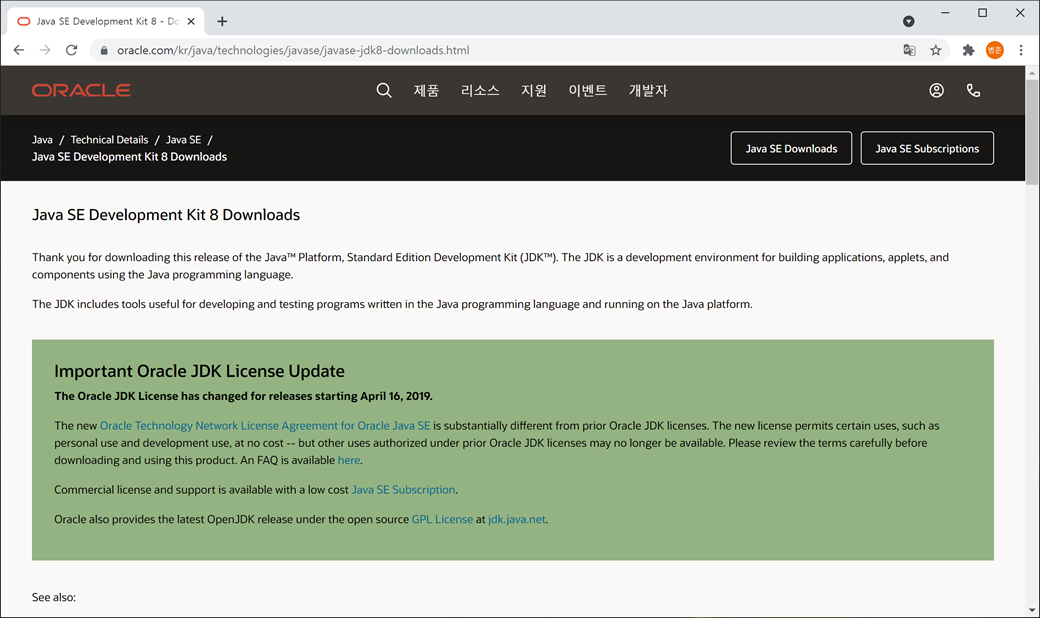The width and height of the screenshot is (1040, 618).
Task: Open the Java SE Subscription link
Action: click(403, 490)
